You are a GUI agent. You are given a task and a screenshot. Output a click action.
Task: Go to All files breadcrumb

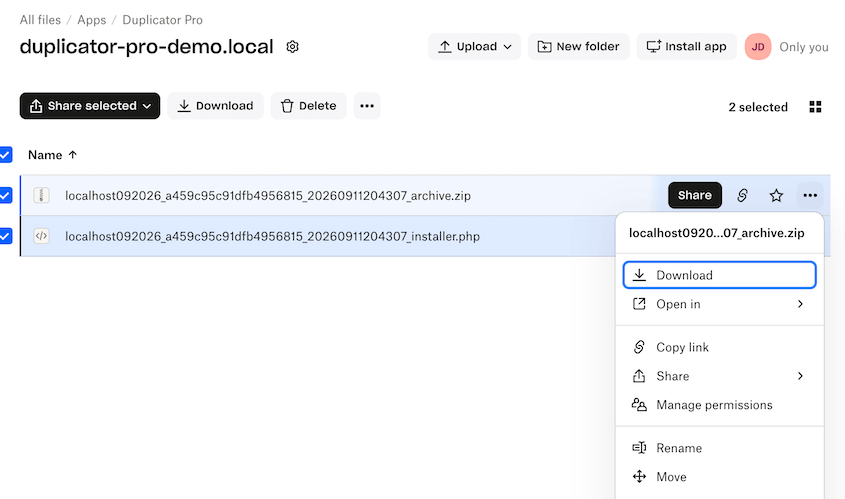pyautogui.click(x=40, y=20)
